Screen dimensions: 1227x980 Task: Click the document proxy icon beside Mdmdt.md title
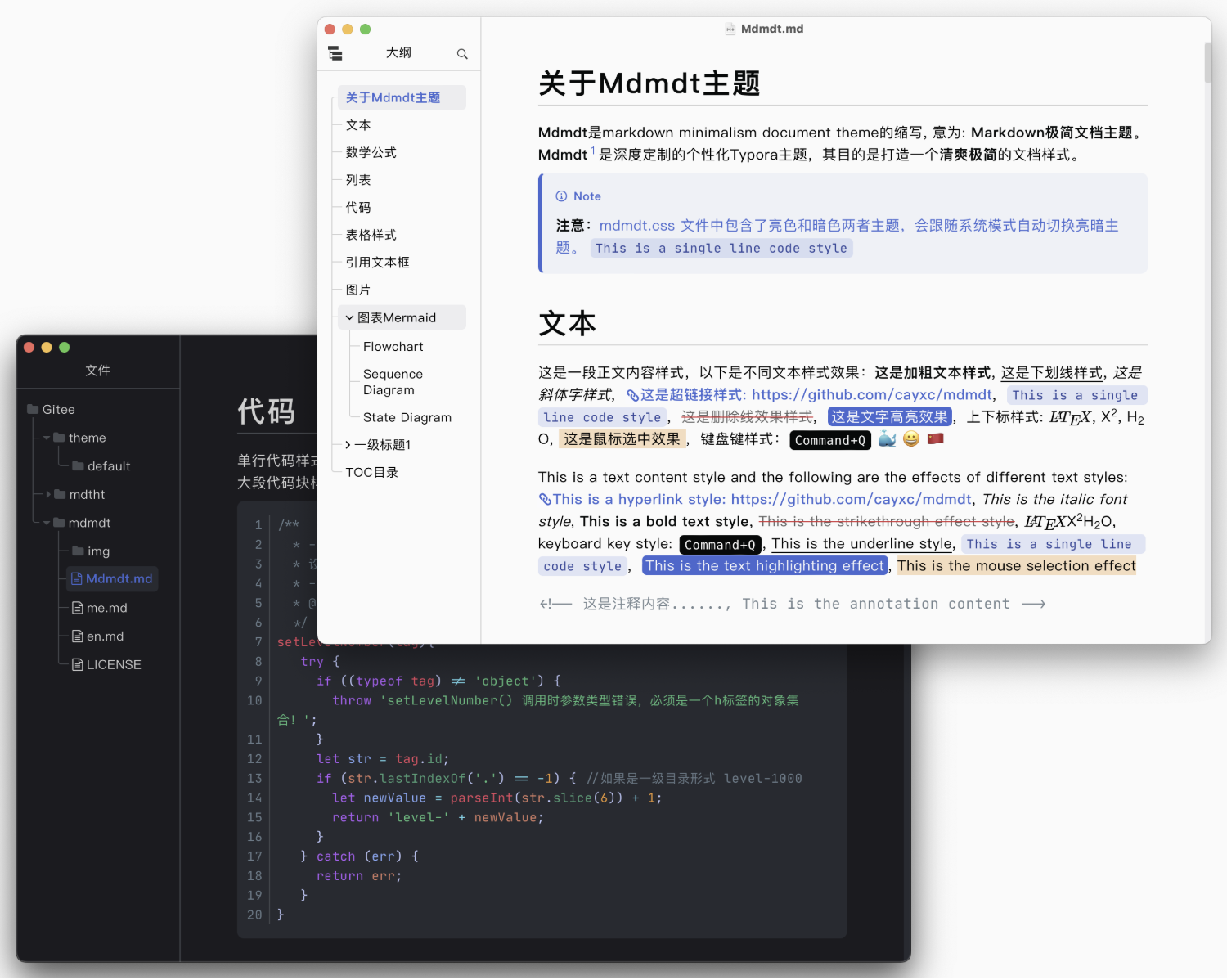point(729,28)
